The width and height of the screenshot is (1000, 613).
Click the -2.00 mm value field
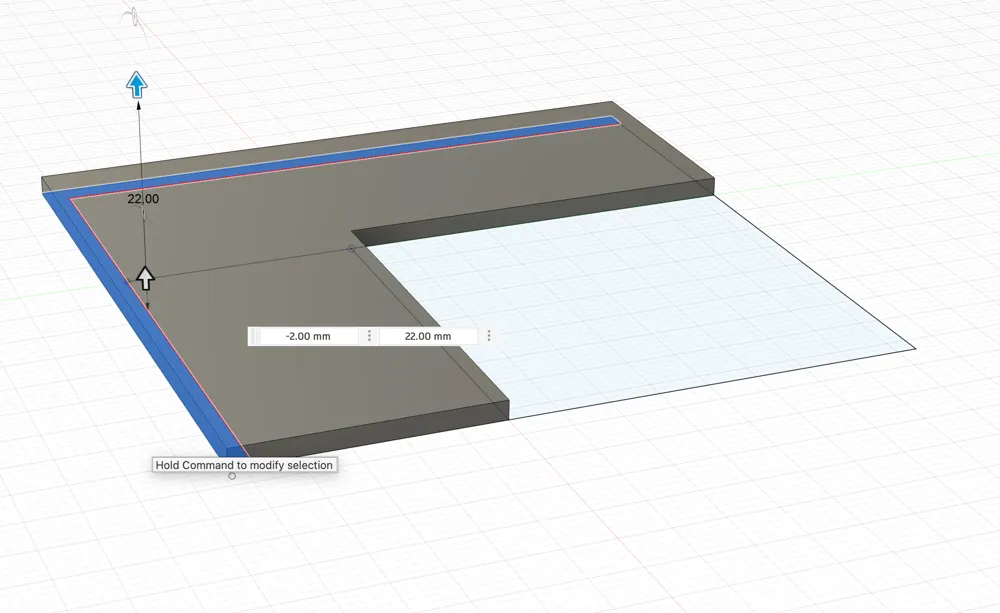pos(307,336)
